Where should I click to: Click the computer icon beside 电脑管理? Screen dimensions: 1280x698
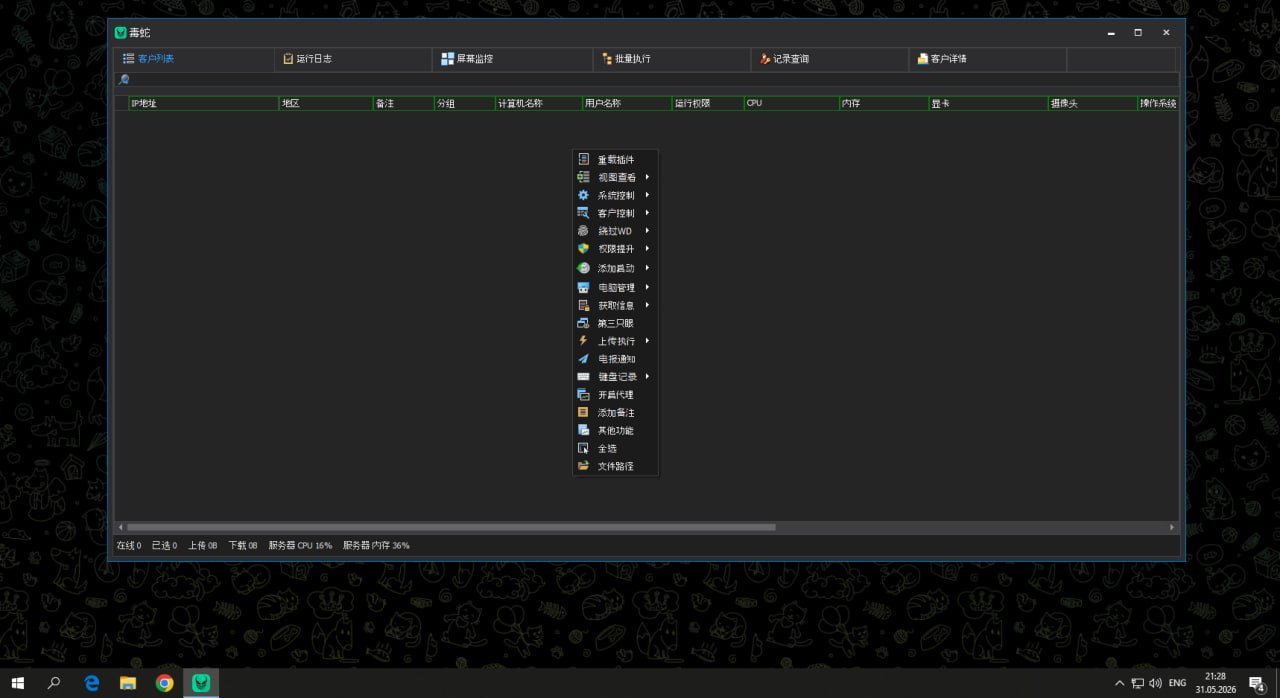(x=584, y=287)
